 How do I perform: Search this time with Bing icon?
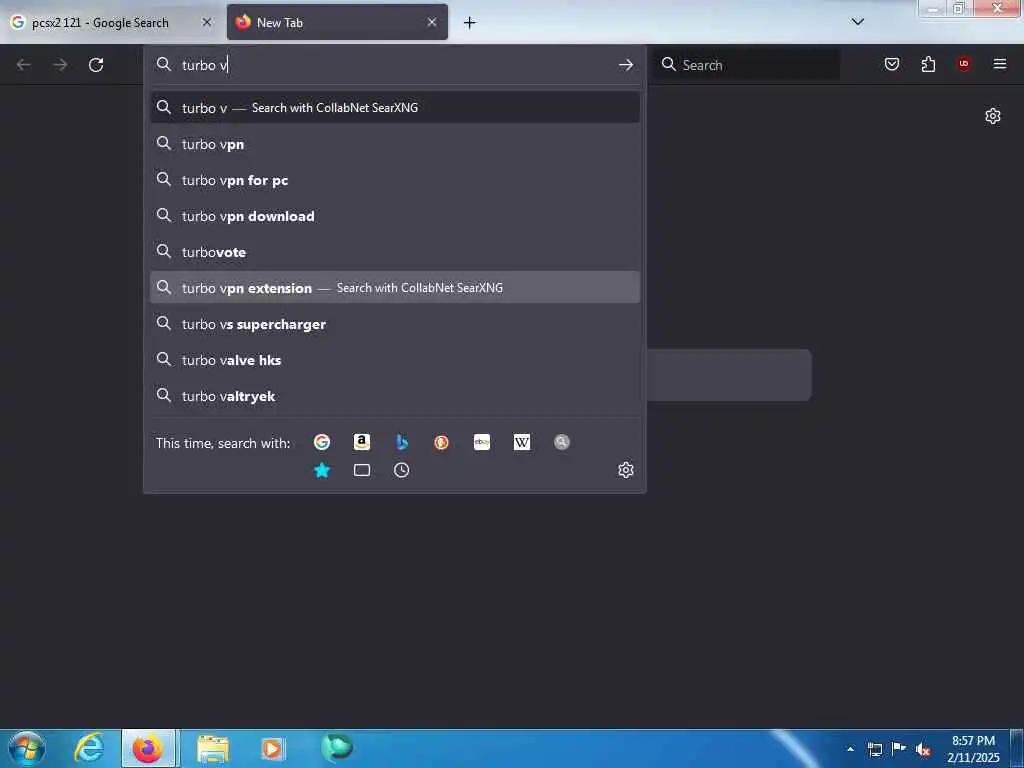click(402, 442)
